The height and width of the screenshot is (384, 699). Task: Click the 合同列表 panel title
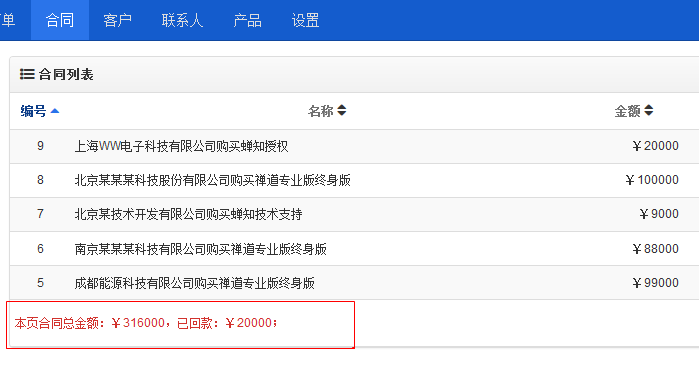[x=66, y=74]
